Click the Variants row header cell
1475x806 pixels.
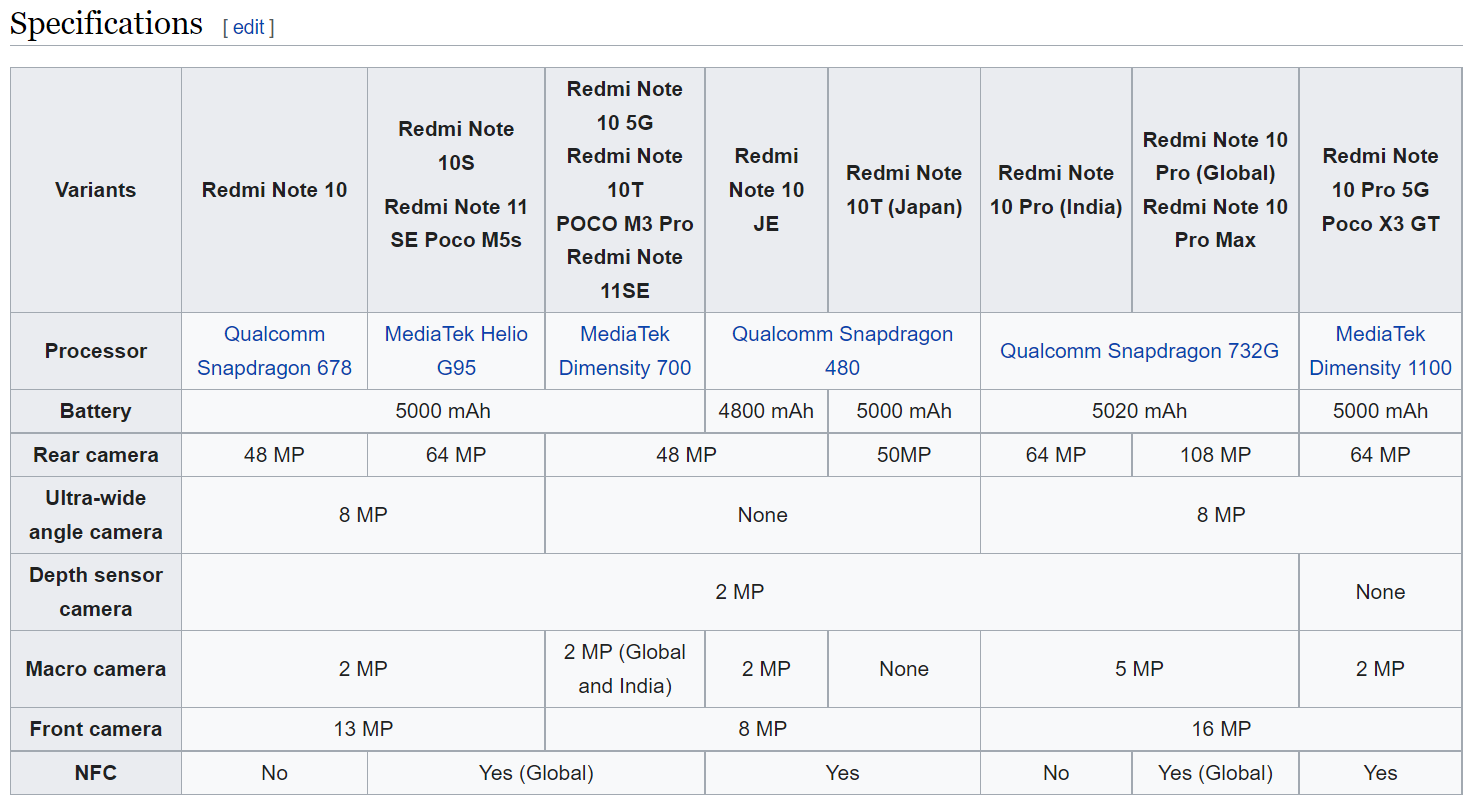(95, 189)
